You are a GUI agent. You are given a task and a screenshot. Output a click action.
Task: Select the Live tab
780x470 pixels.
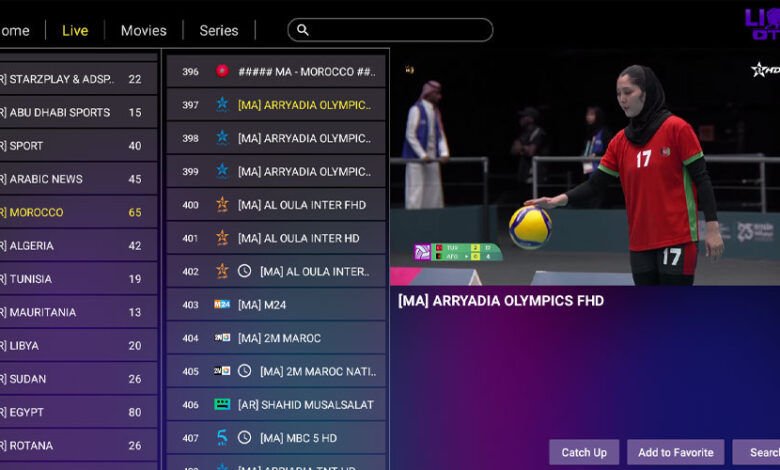(x=75, y=30)
